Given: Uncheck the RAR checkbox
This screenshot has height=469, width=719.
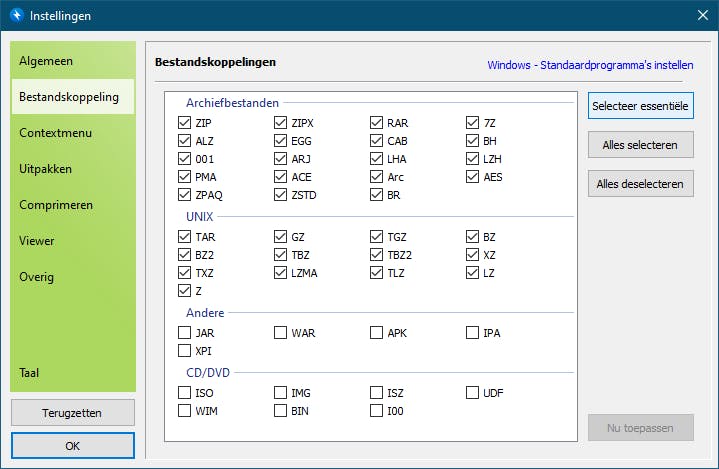Looking at the screenshot, I should tap(377, 123).
